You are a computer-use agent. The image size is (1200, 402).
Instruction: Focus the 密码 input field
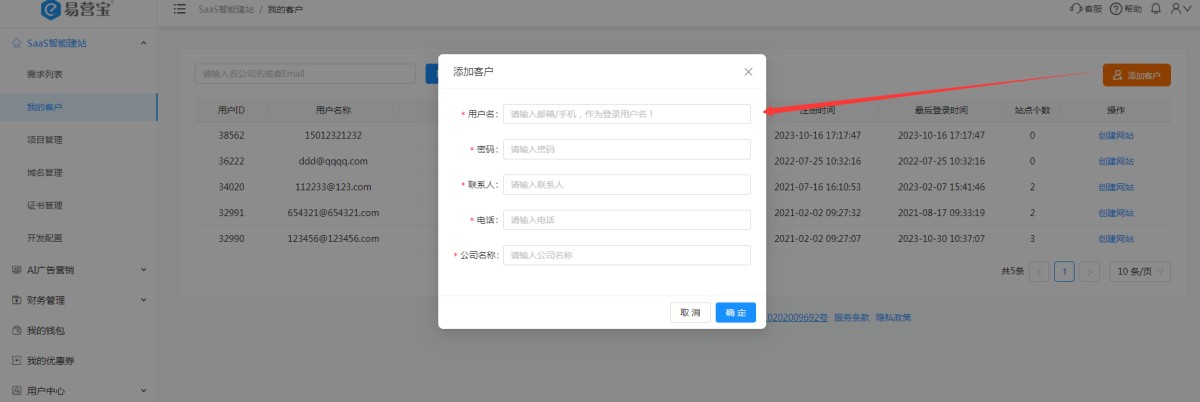626,149
